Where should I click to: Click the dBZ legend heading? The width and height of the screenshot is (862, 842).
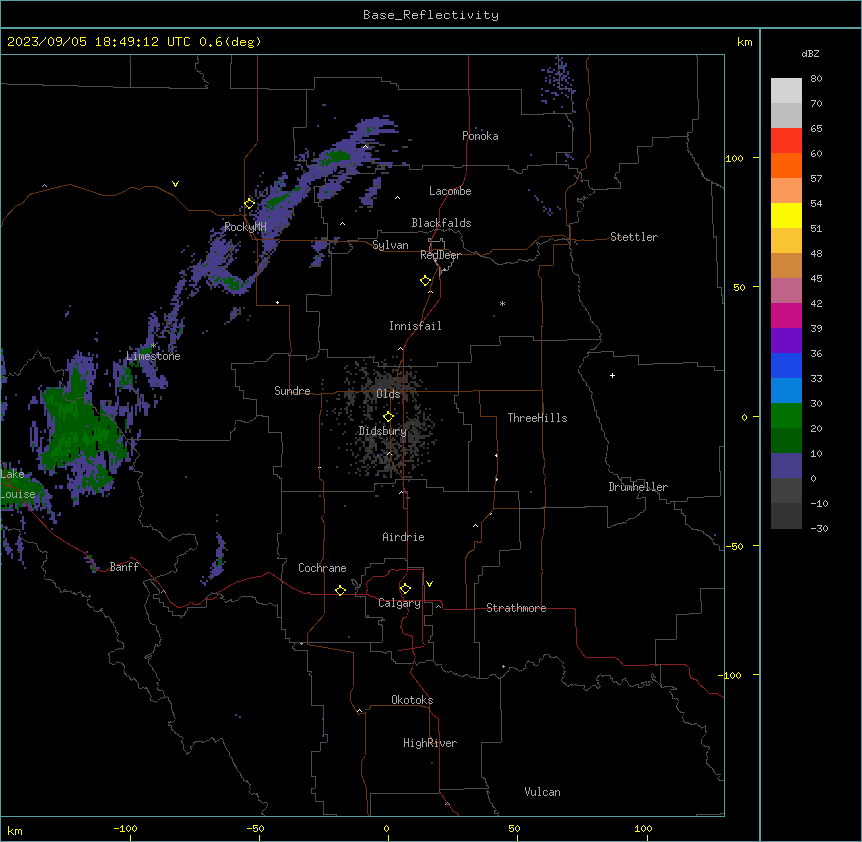(810, 54)
